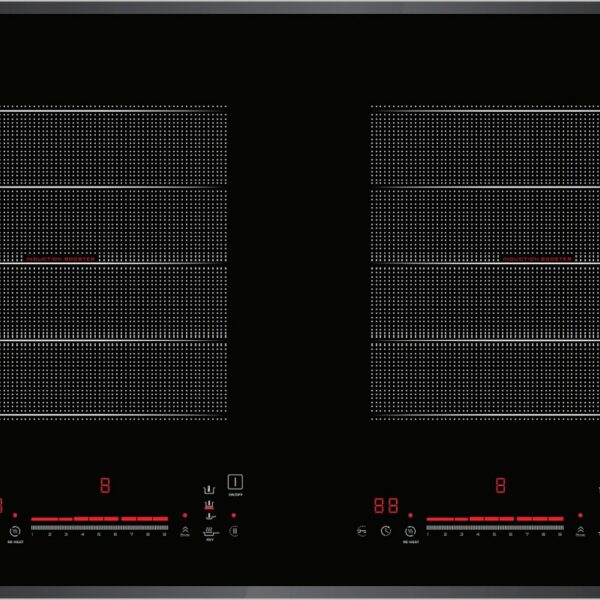Select the timer clock icon
This screenshot has height=600, width=600.
386,531
